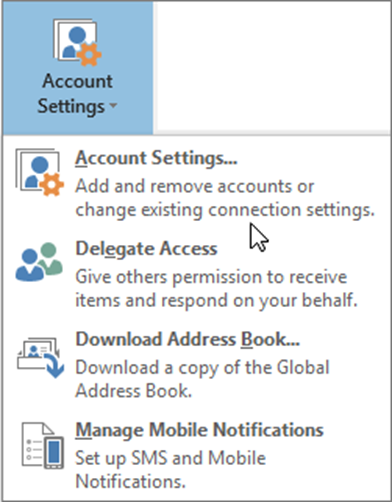Click 'Download a copy of the Global' description

(202, 368)
